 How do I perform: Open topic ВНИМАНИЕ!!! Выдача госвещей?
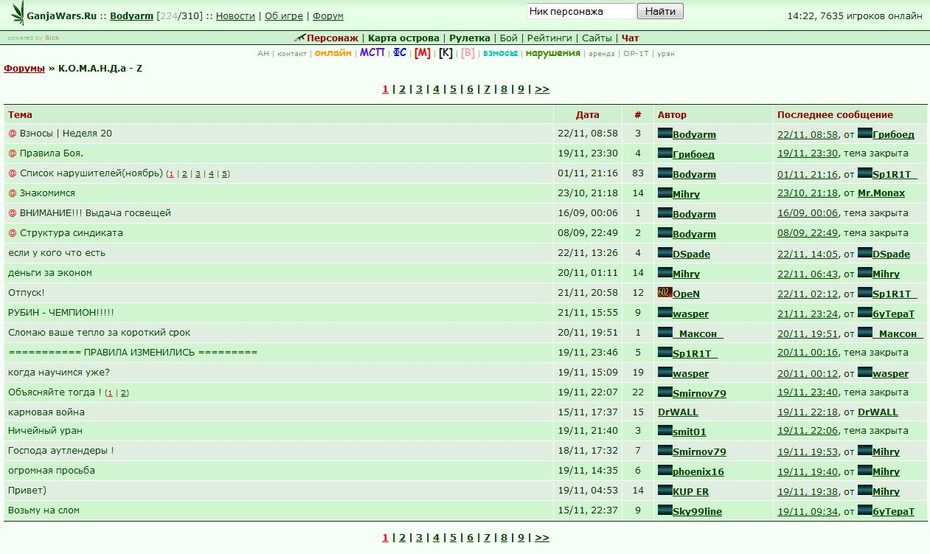click(95, 213)
